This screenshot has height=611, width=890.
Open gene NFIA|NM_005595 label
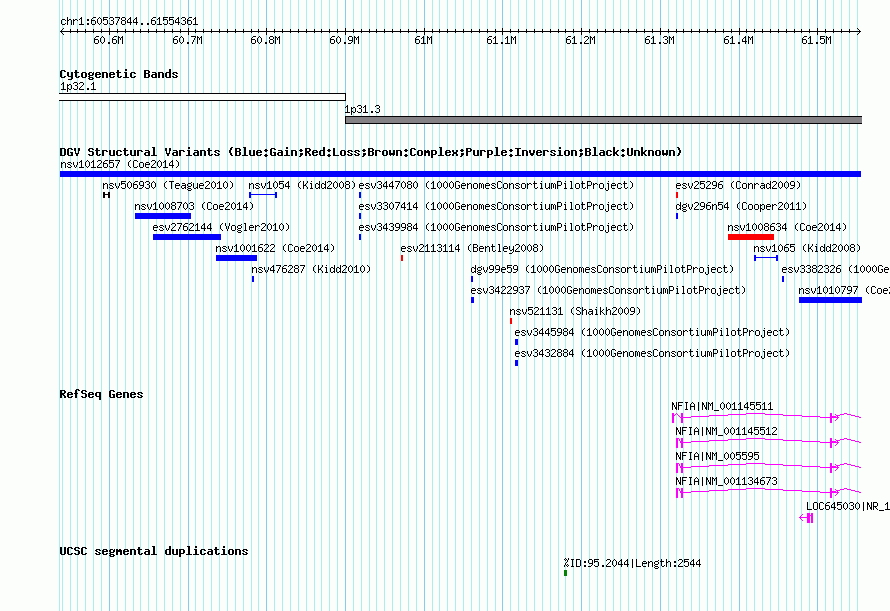tap(717, 457)
